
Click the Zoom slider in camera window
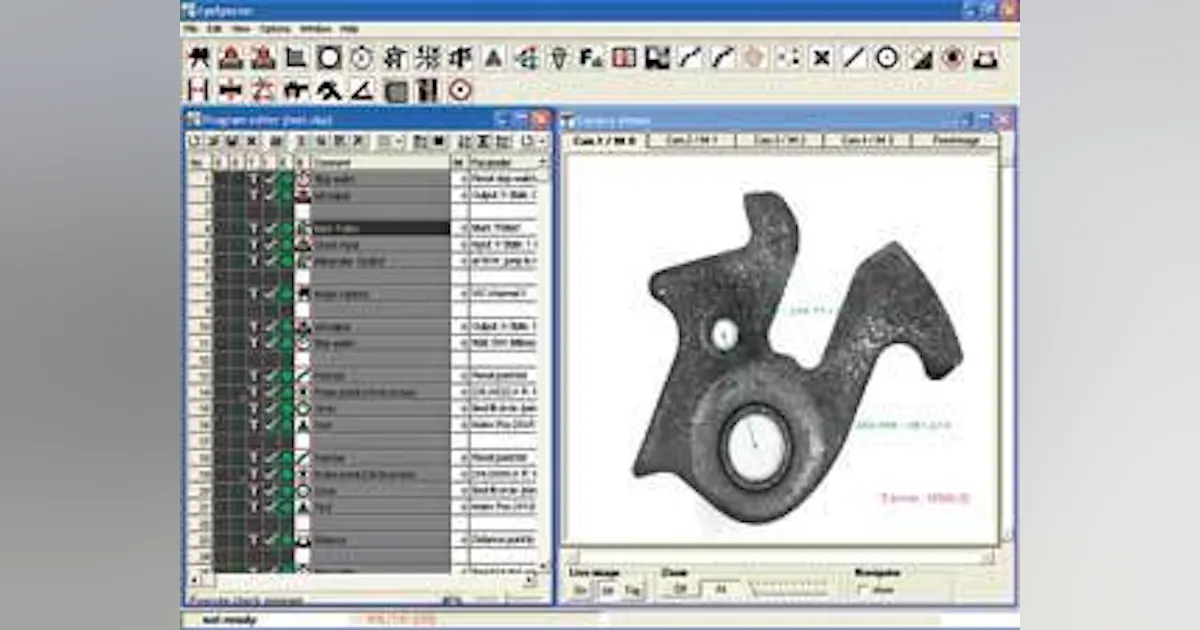790,590
